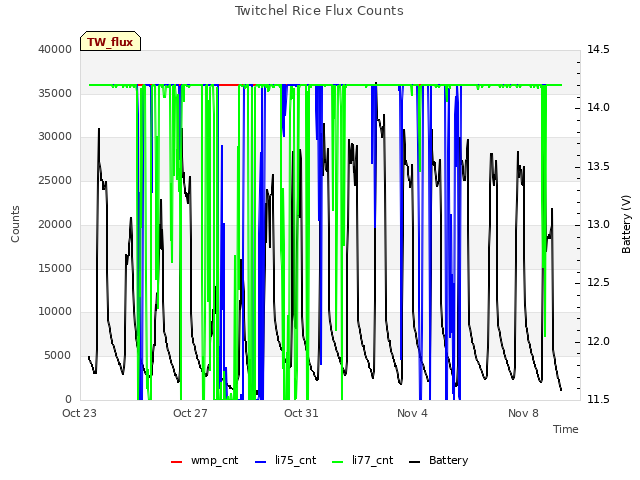Click the Battery (V) y-axis title
The width and height of the screenshot is (640, 480).
tap(626, 224)
